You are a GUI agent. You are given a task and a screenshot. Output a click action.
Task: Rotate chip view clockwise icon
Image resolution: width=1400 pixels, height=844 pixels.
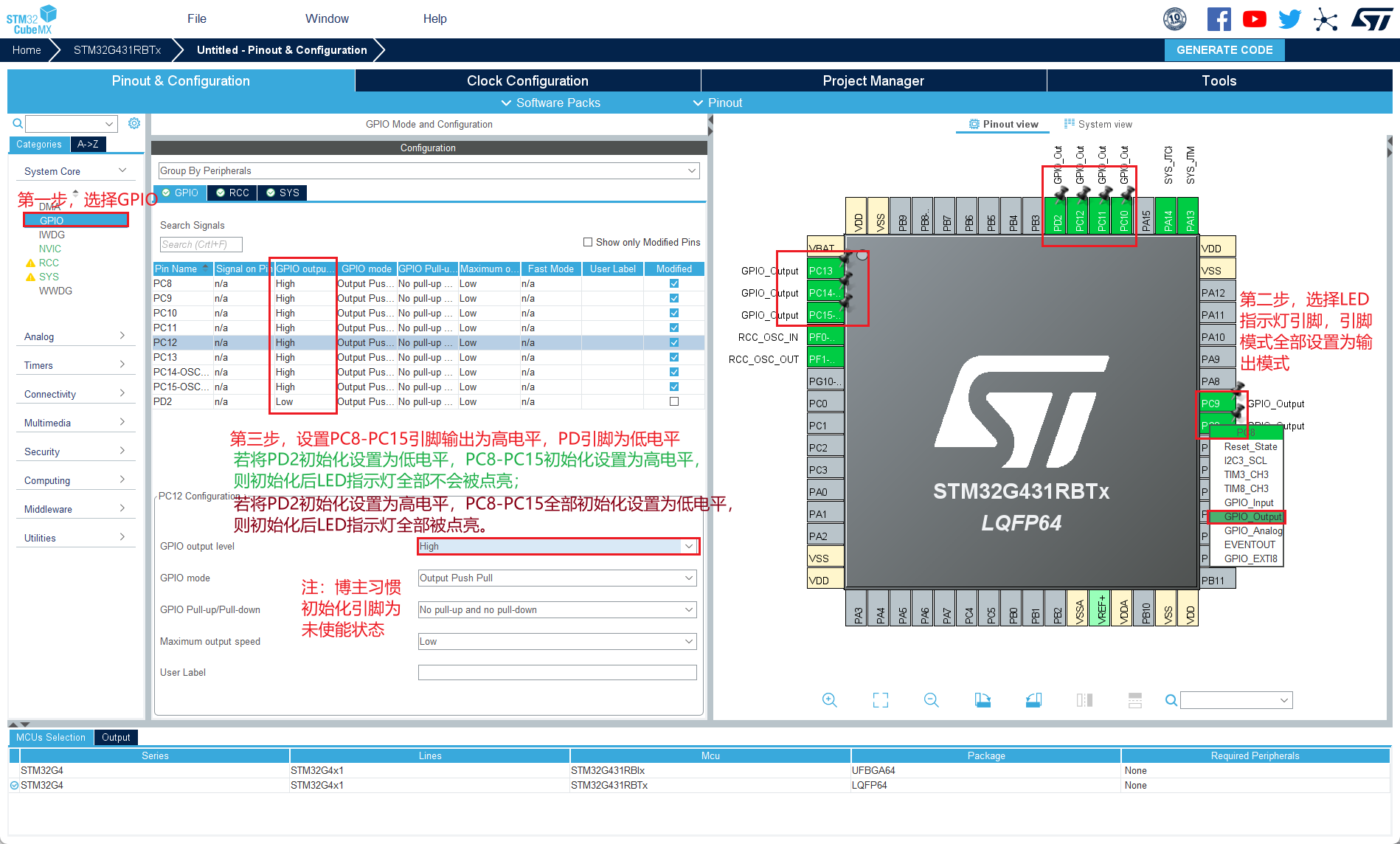(x=983, y=700)
